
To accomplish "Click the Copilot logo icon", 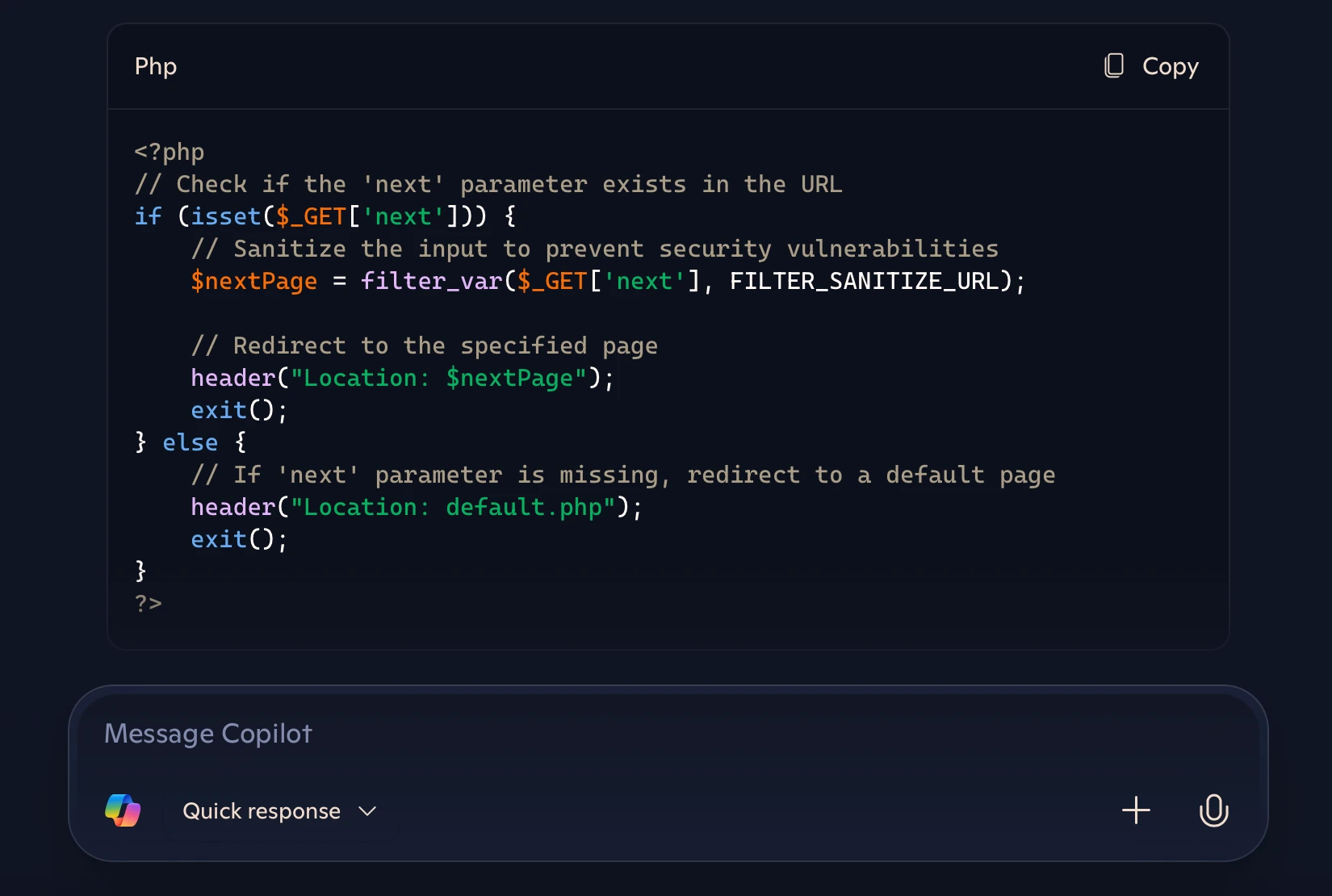I will point(123,810).
